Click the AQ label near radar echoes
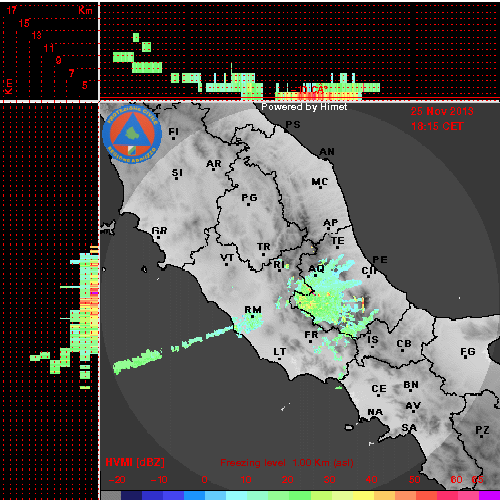The height and width of the screenshot is (500, 500). point(316,269)
